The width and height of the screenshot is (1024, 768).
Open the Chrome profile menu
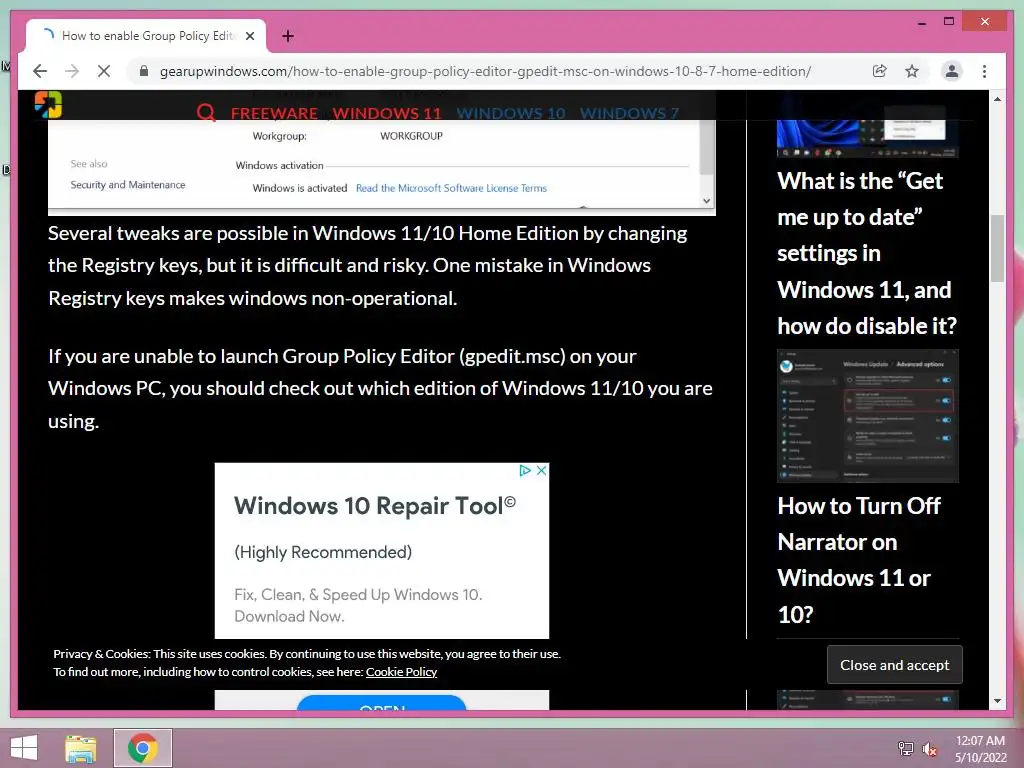tap(952, 71)
